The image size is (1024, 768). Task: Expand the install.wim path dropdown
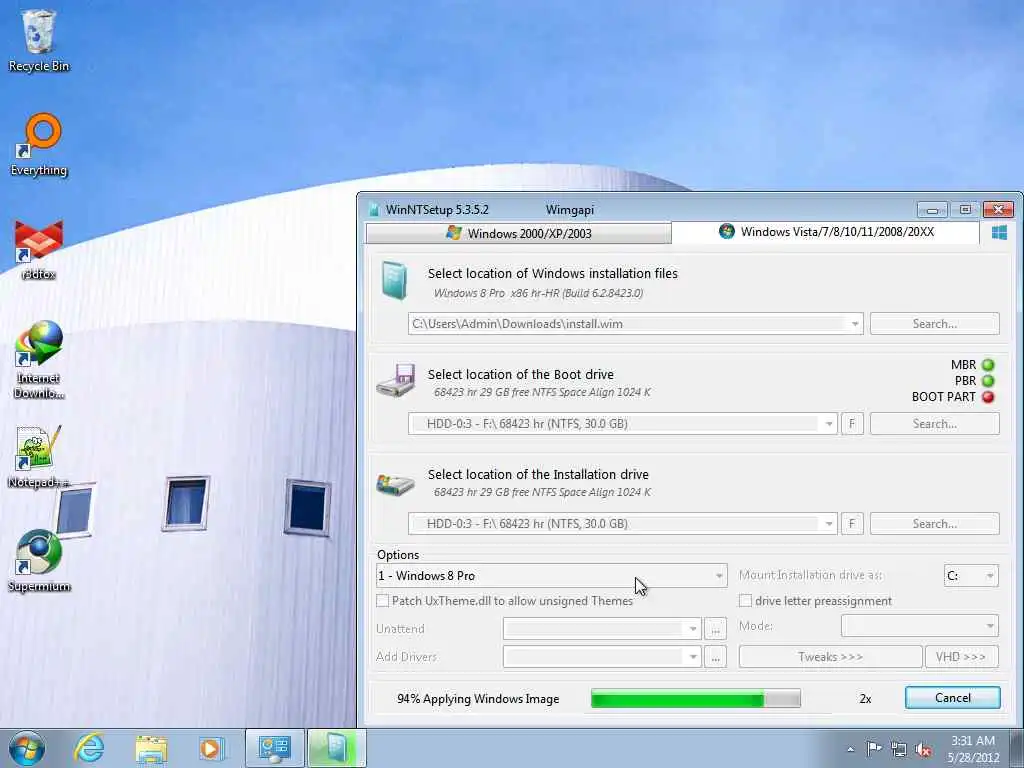(x=854, y=324)
